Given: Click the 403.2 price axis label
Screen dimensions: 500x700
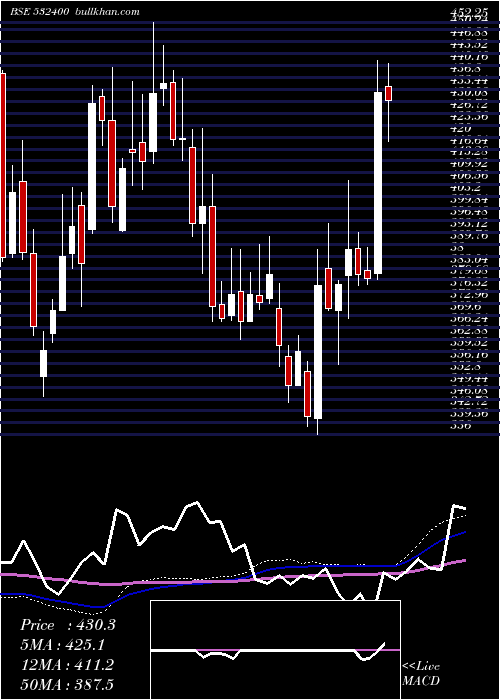Looking at the screenshot, I should pos(464,188).
